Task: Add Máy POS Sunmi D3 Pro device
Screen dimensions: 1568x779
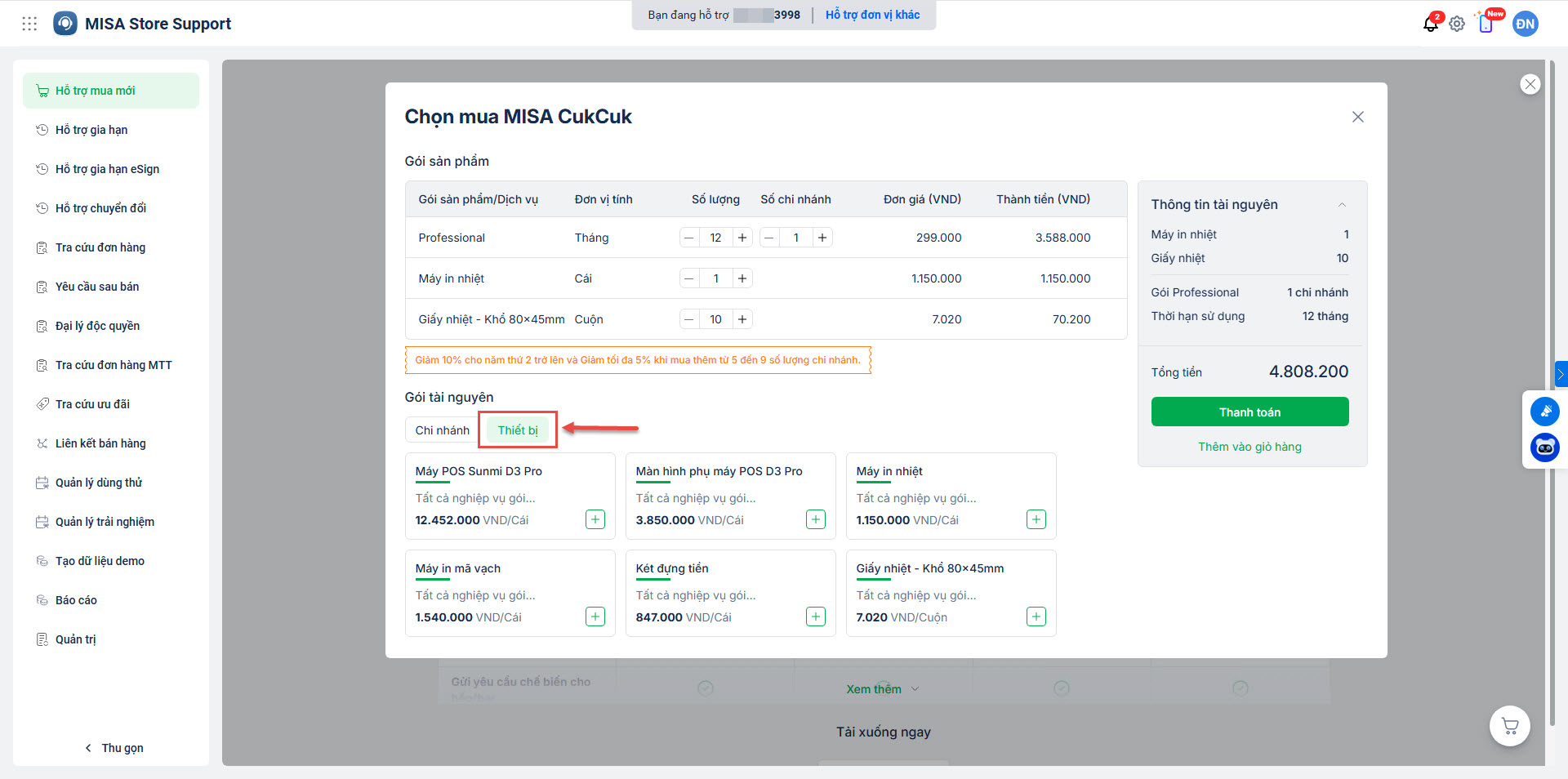Action: point(595,519)
